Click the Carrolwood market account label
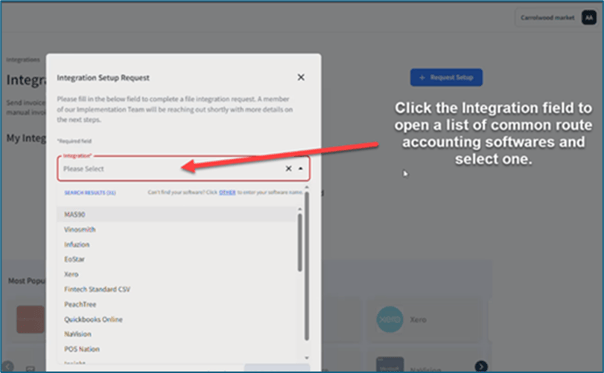The height and width of the screenshot is (373, 604). click(547, 18)
